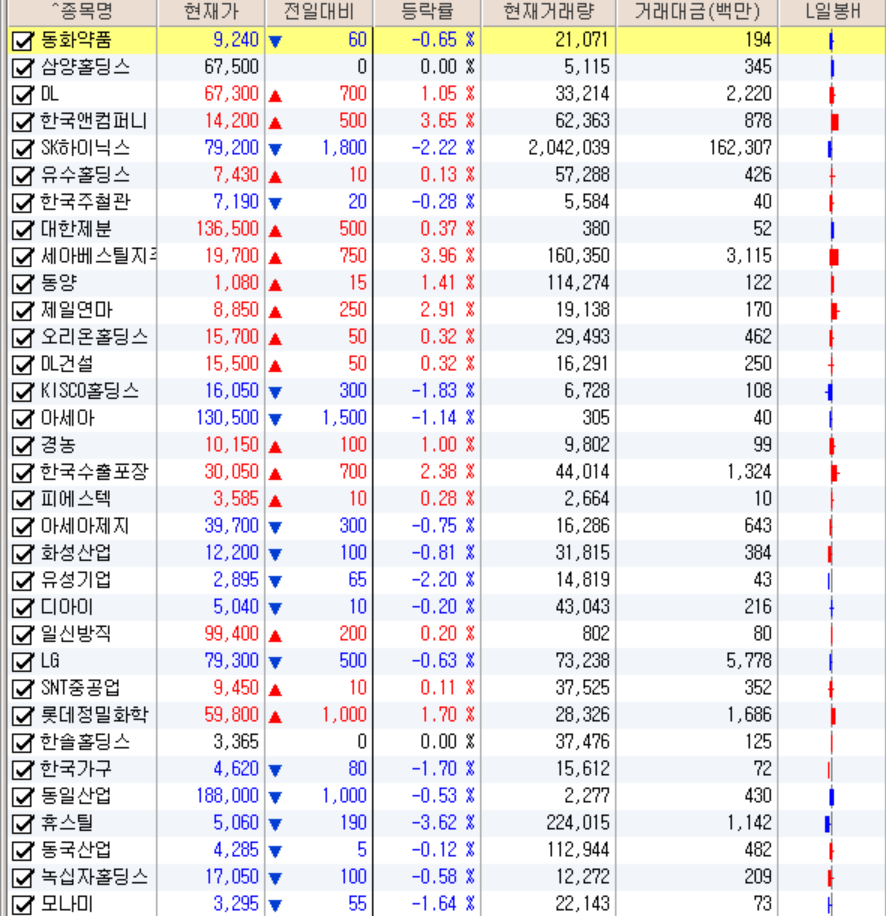Viewport: 886px width, 916px height.
Task: Sort by 종목명 column header
Action: click(82, 12)
